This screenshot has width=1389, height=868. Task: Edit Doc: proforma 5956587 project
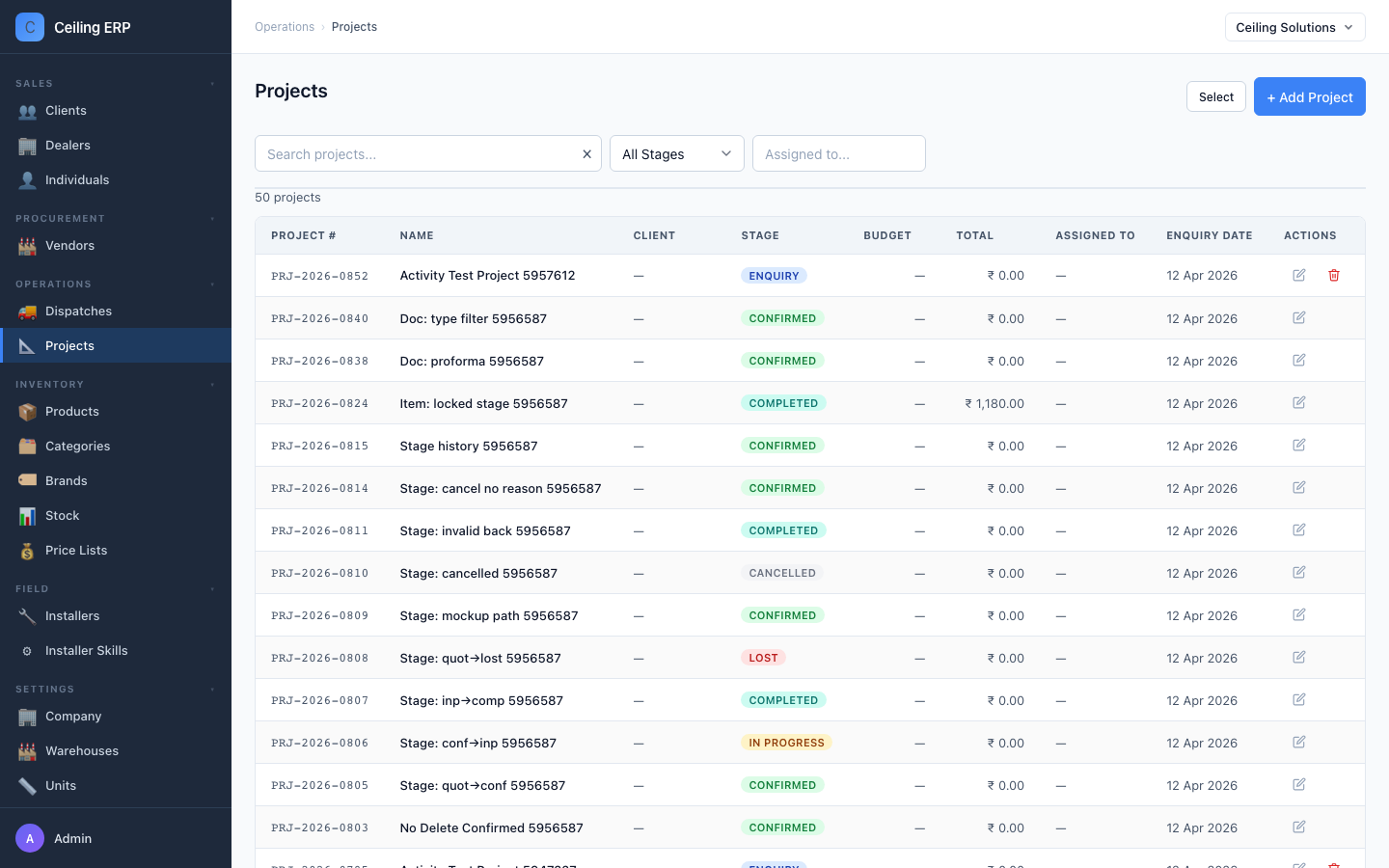(x=1299, y=360)
